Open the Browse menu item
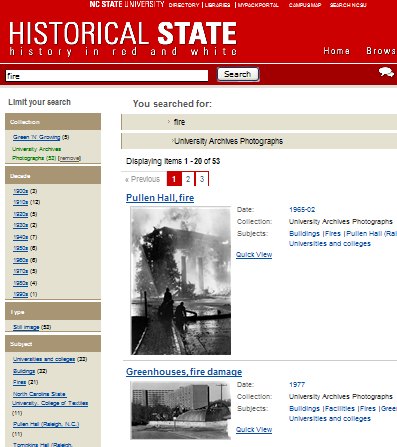 (x=381, y=51)
